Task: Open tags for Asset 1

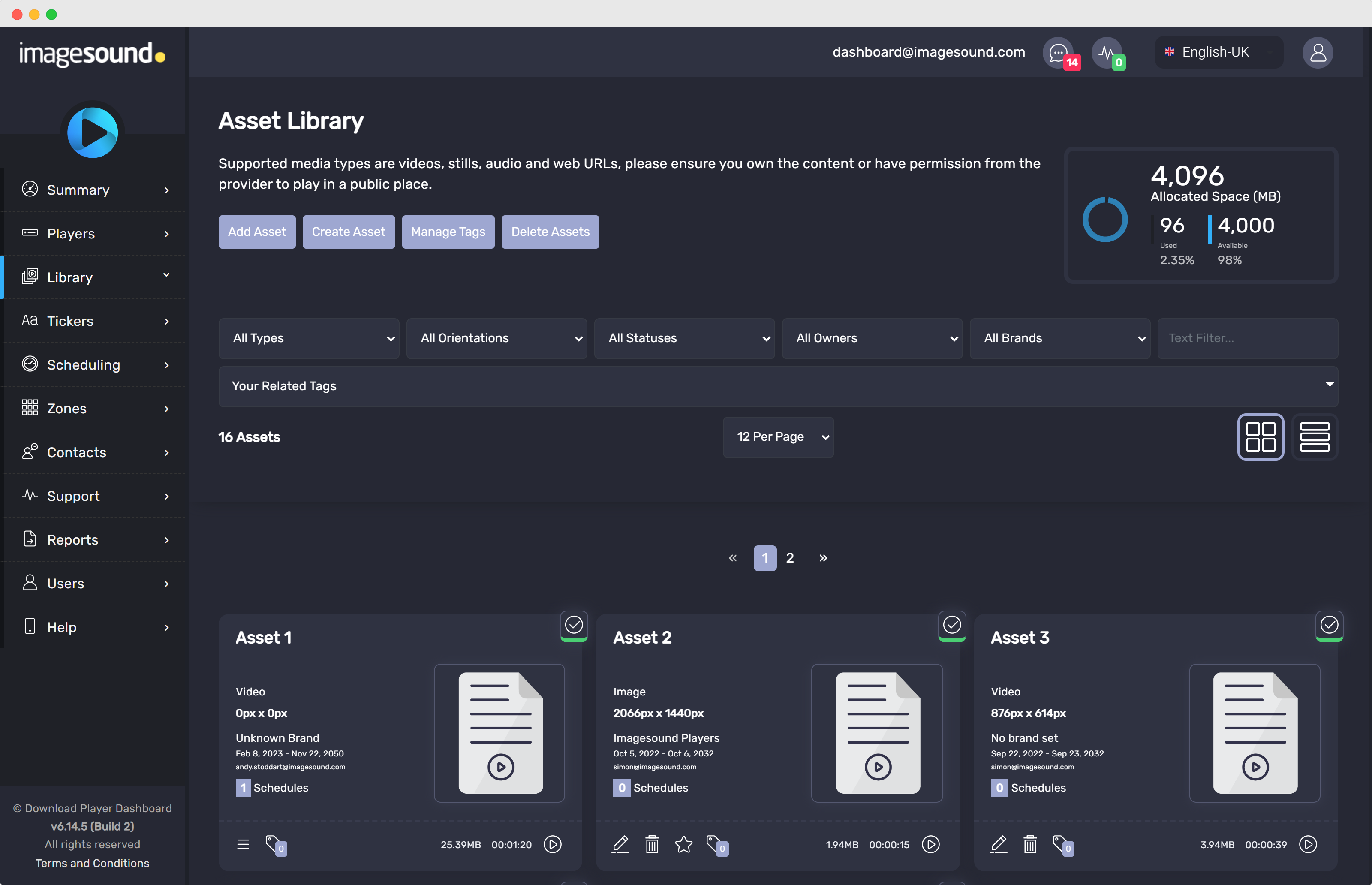Action: (276, 846)
